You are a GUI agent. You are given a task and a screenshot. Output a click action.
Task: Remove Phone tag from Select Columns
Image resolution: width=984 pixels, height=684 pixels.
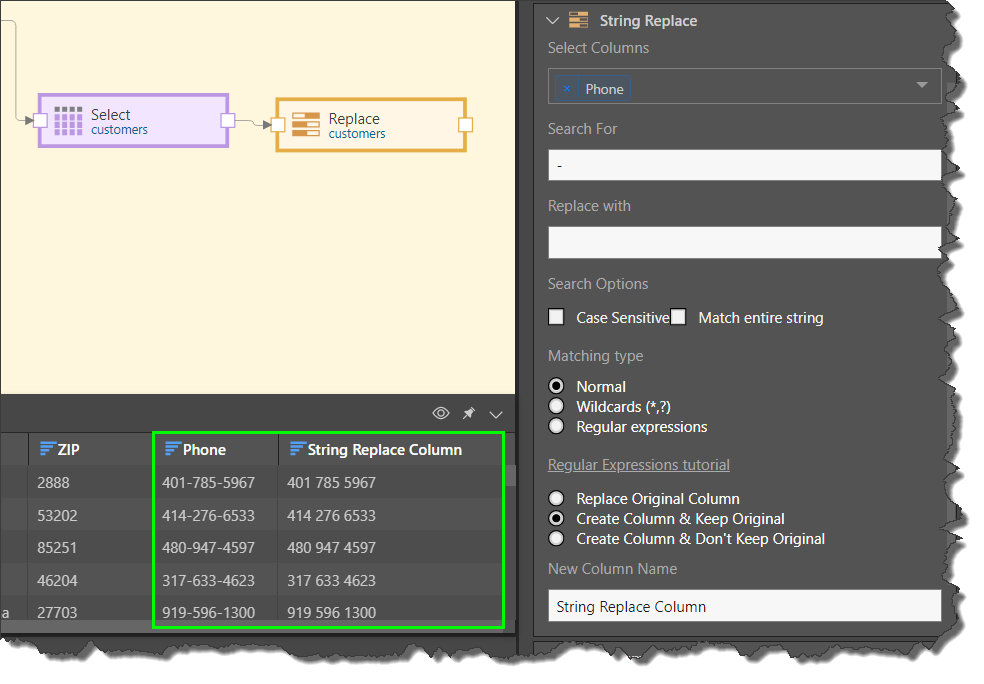click(x=567, y=89)
